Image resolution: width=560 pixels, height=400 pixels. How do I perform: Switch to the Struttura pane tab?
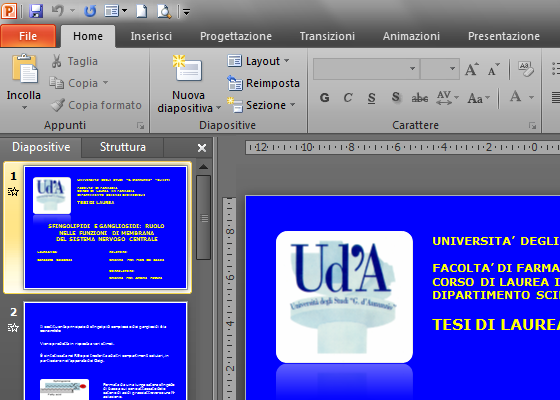(122, 147)
